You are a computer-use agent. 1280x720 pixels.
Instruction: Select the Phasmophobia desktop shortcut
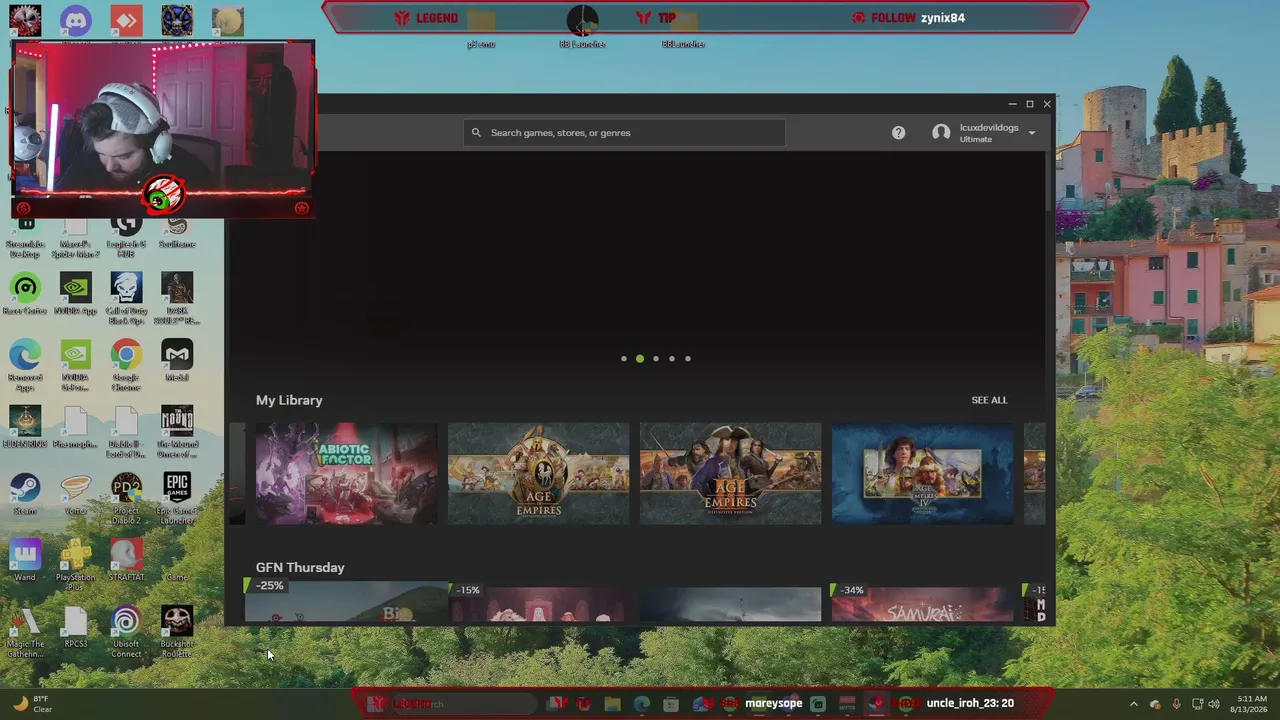[x=76, y=428]
